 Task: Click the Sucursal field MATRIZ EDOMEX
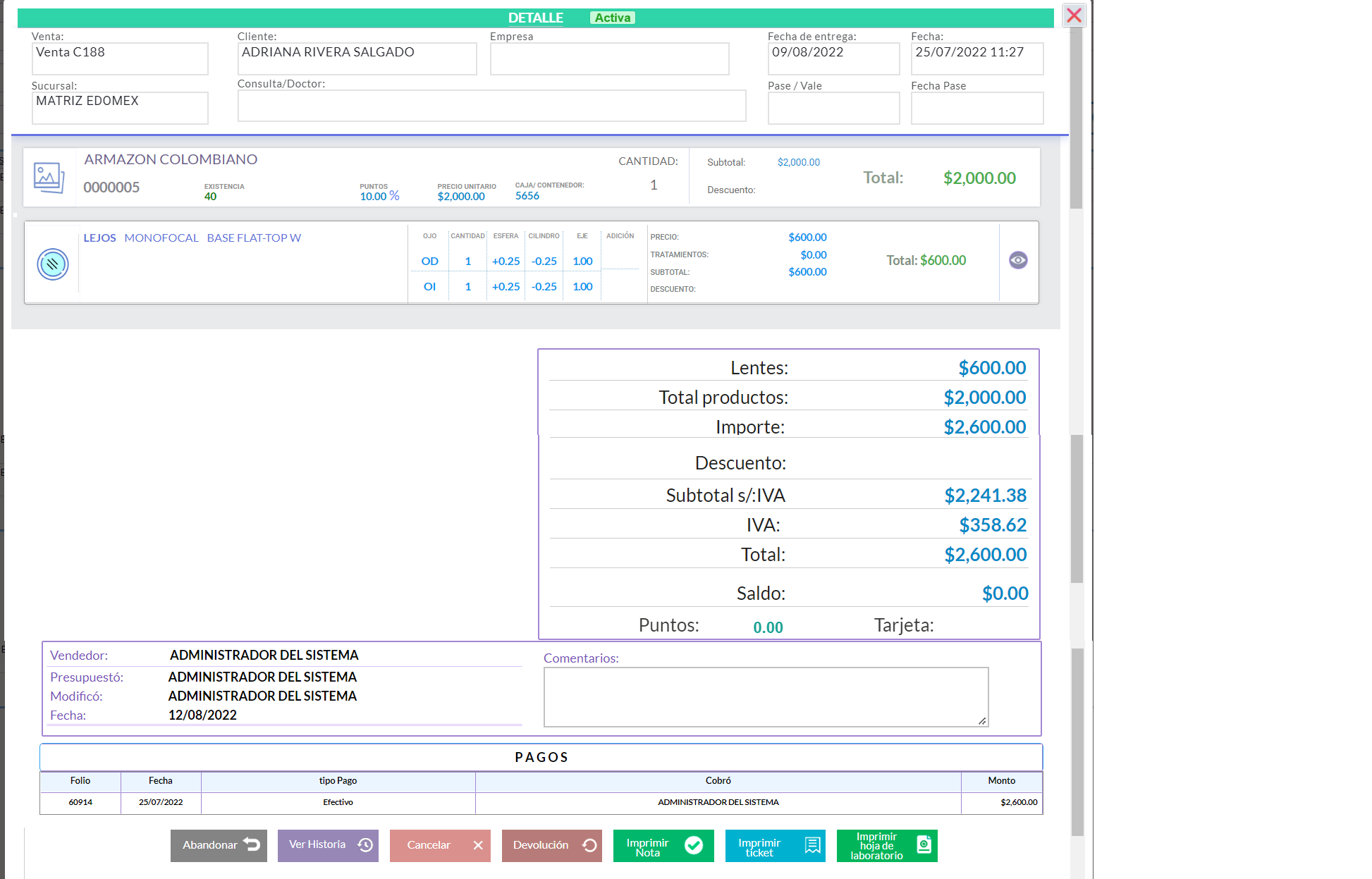pyautogui.click(x=120, y=108)
